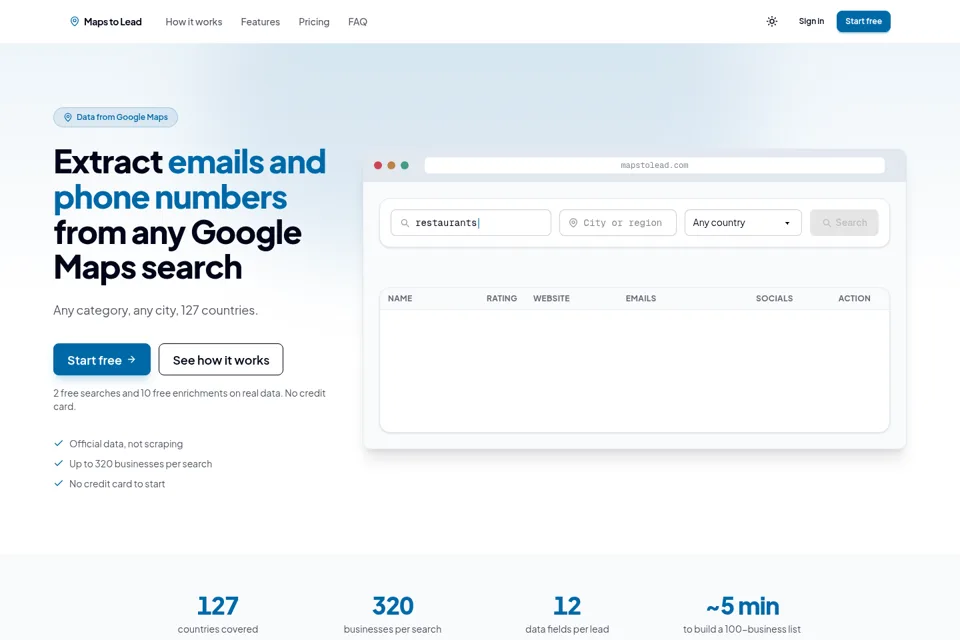The image size is (960, 640).
Task: Click the Sign in link
Action: 811,21
